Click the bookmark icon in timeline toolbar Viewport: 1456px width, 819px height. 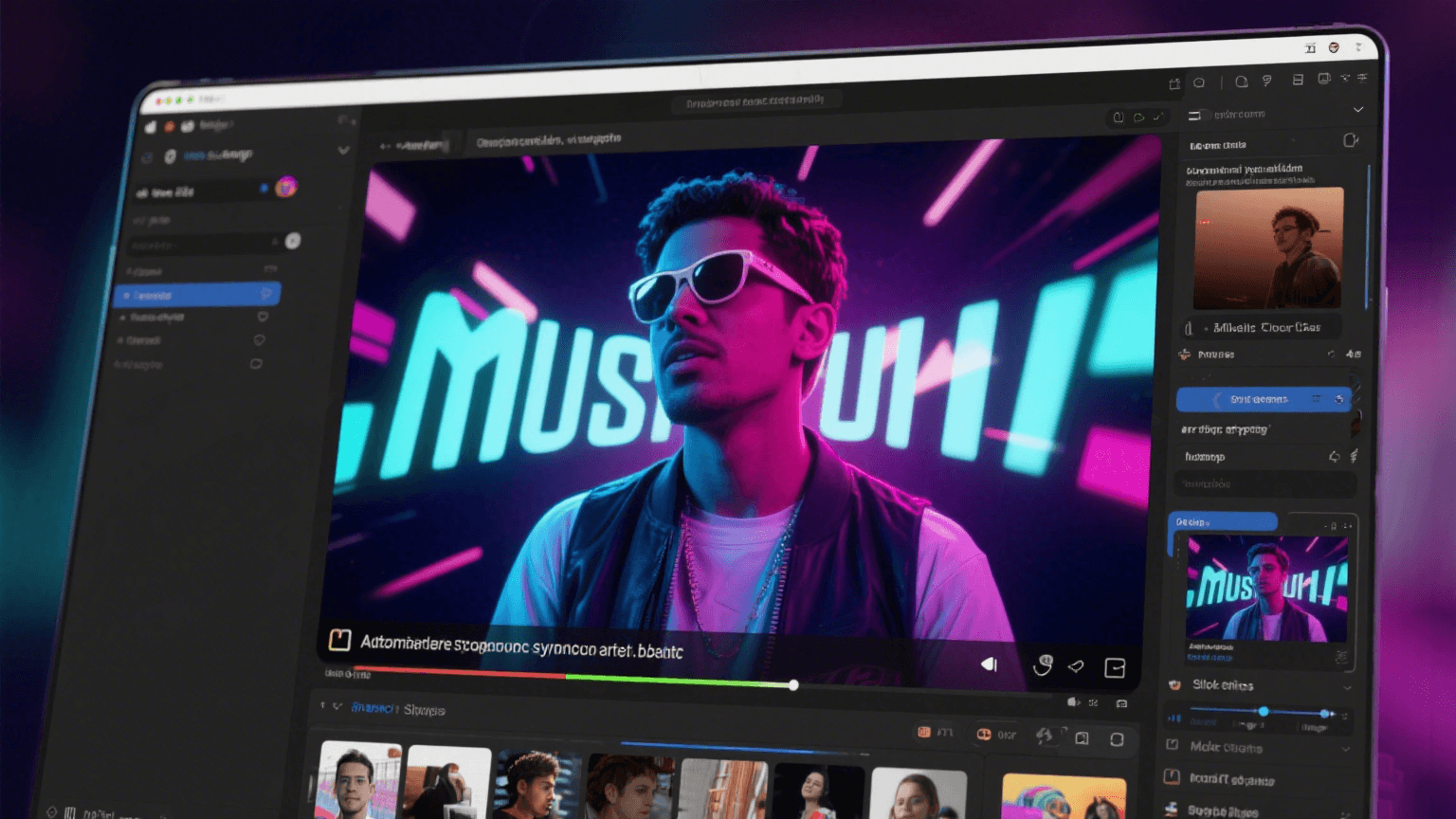tap(1082, 737)
